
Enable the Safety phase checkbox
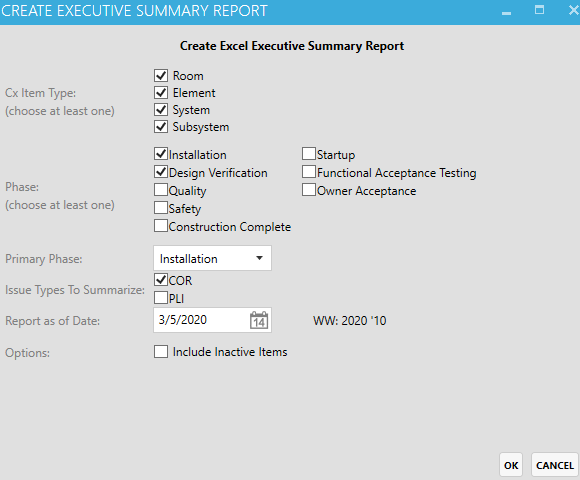click(x=161, y=207)
